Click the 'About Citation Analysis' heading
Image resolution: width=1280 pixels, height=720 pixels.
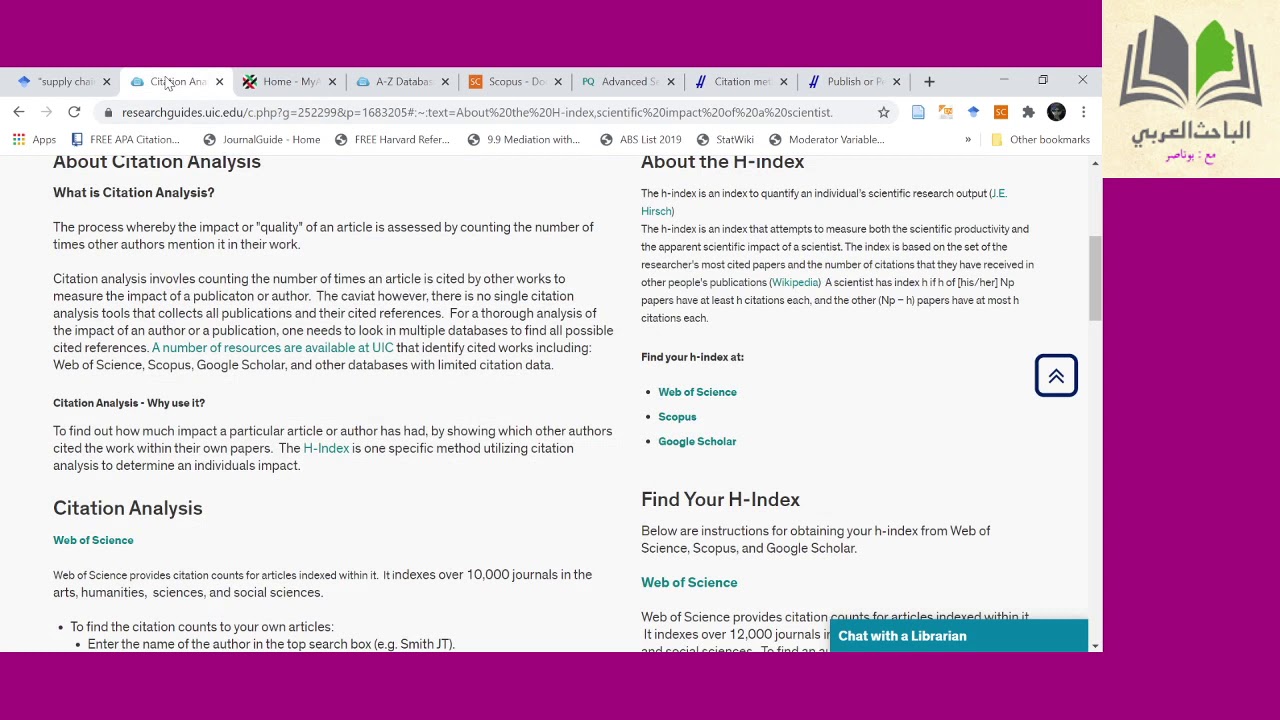tap(157, 162)
